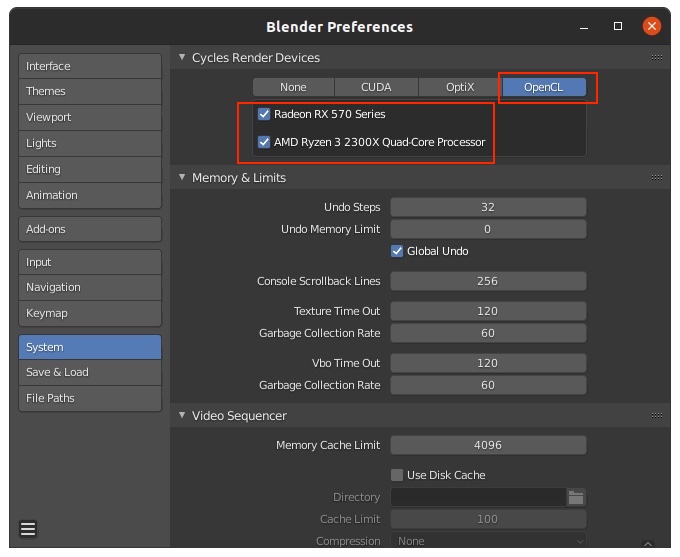Grab the Video Sequencer panel drag handle
This screenshot has width=680, height=557.
pyautogui.click(x=657, y=416)
